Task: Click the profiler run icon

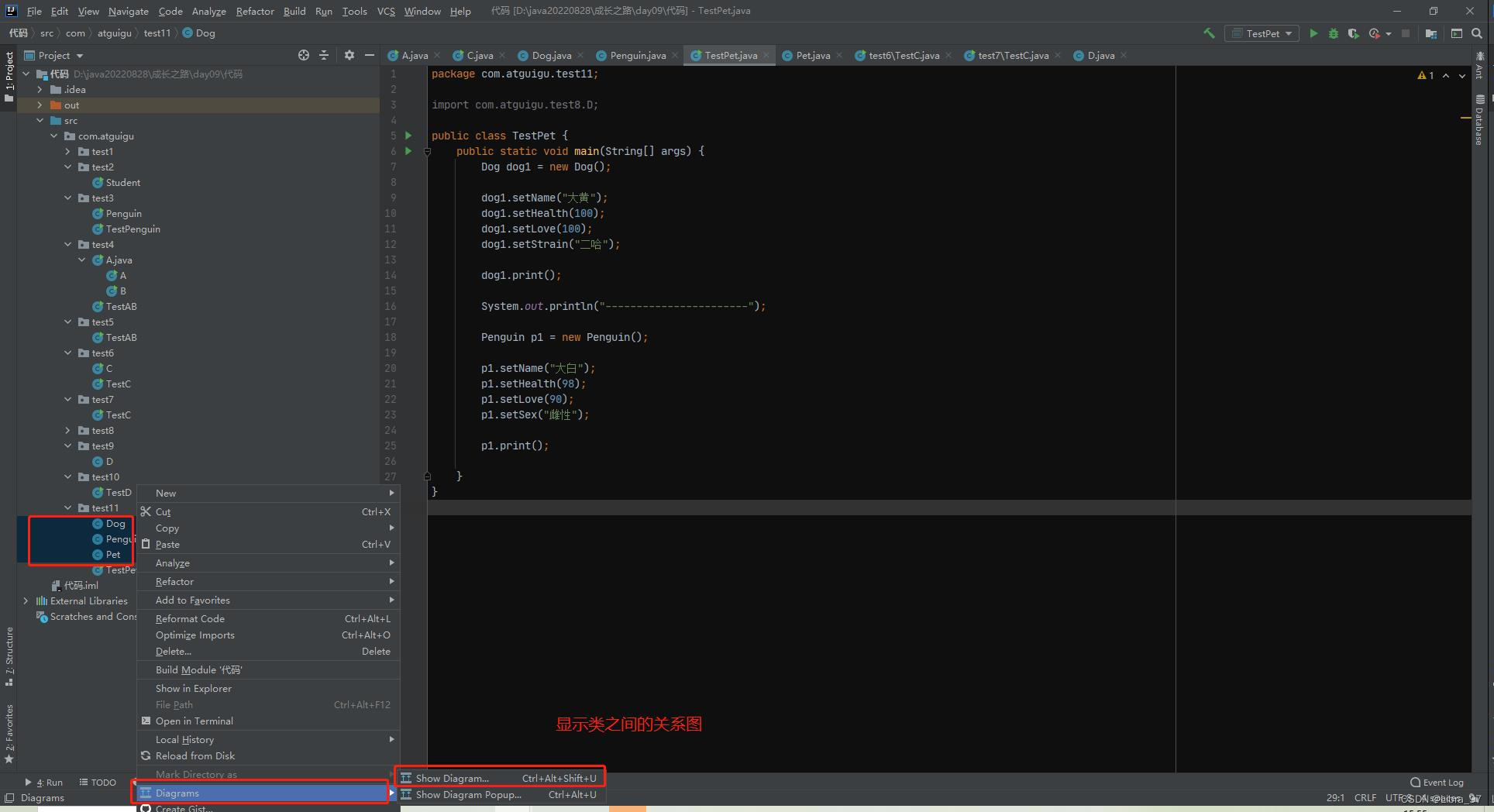Action: tap(1374, 33)
